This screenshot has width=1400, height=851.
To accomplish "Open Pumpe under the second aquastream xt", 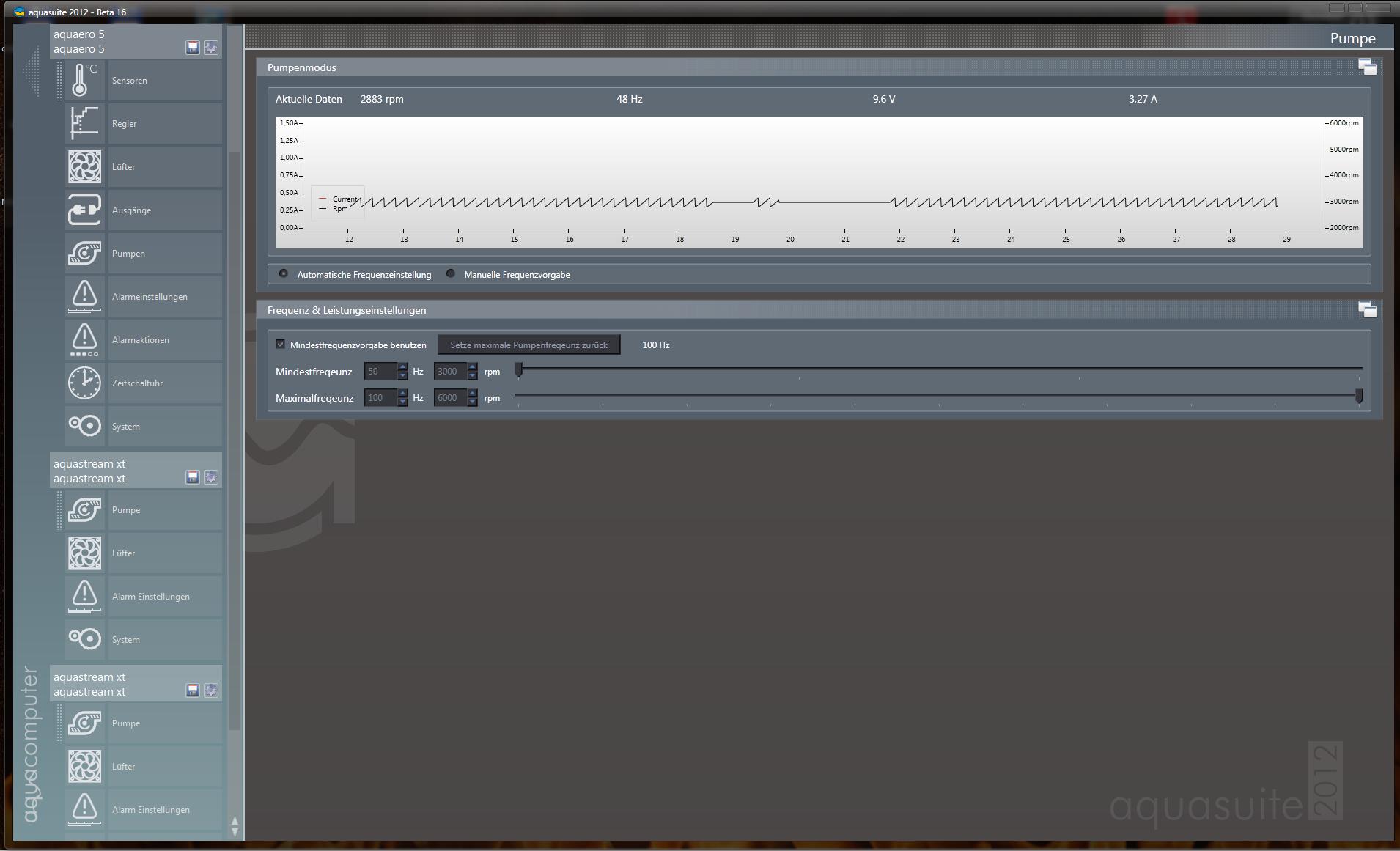I will coord(143,723).
